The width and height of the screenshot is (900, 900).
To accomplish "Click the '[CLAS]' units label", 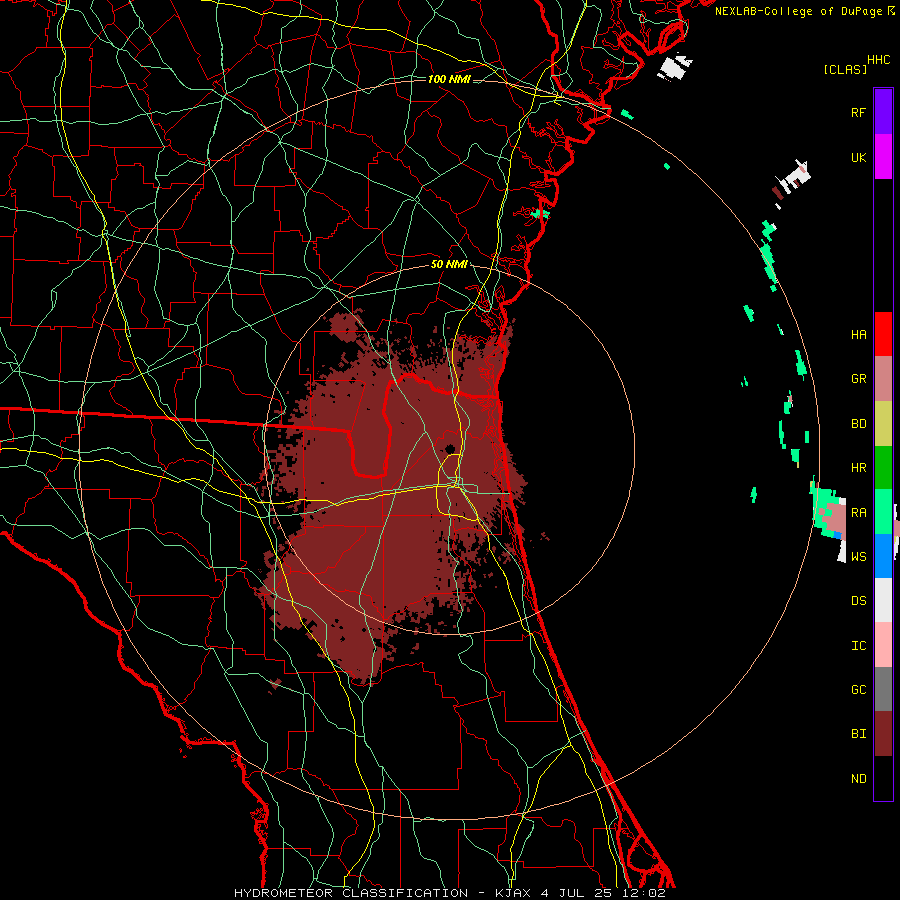I will (x=845, y=69).
